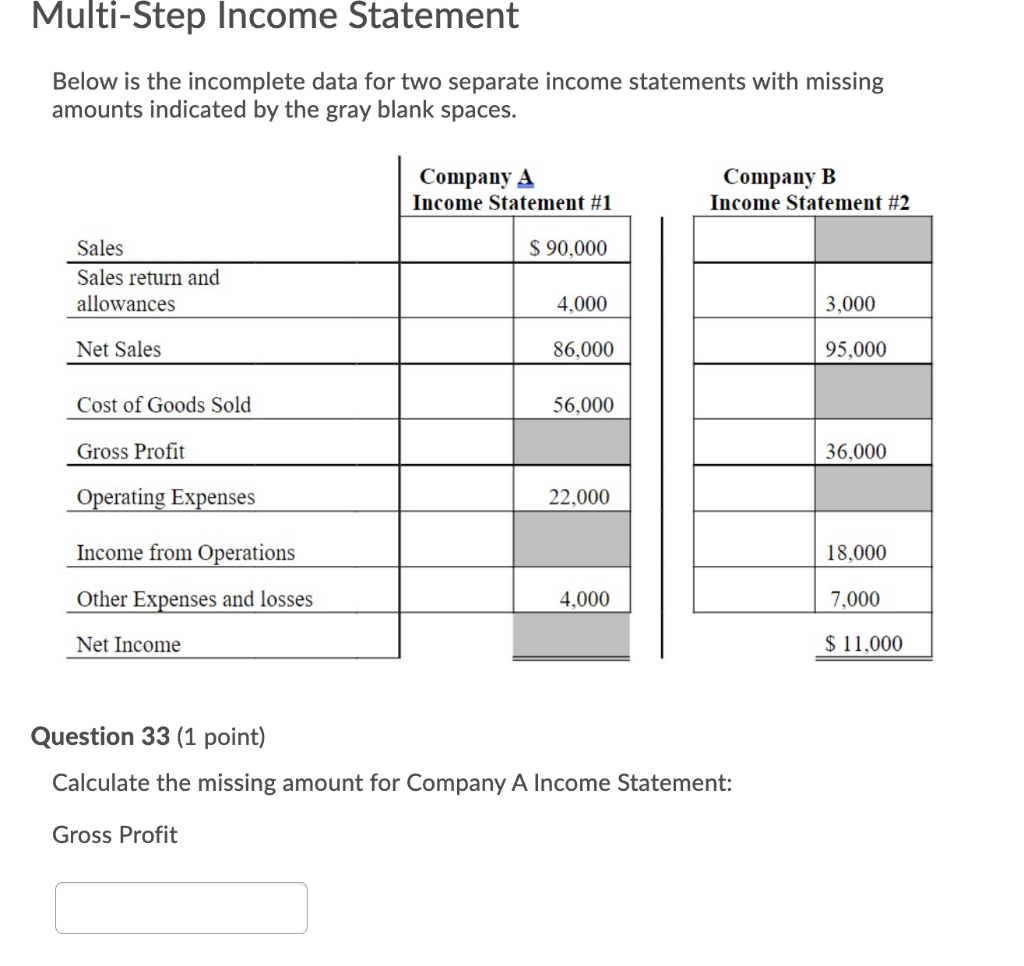Image resolution: width=1024 pixels, height=966 pixels.
Task: Click the gray Cost of Goods Sold cell for Company B
Action: [872, 390]
